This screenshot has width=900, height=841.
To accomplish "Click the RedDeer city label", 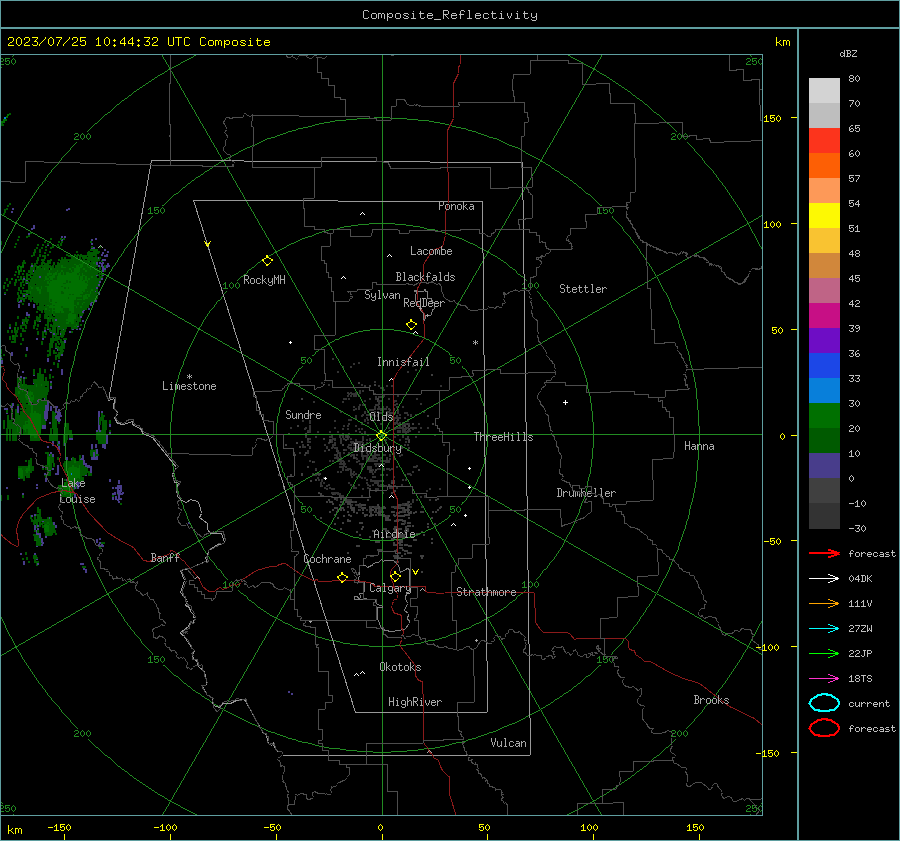I will click(424, 303).
